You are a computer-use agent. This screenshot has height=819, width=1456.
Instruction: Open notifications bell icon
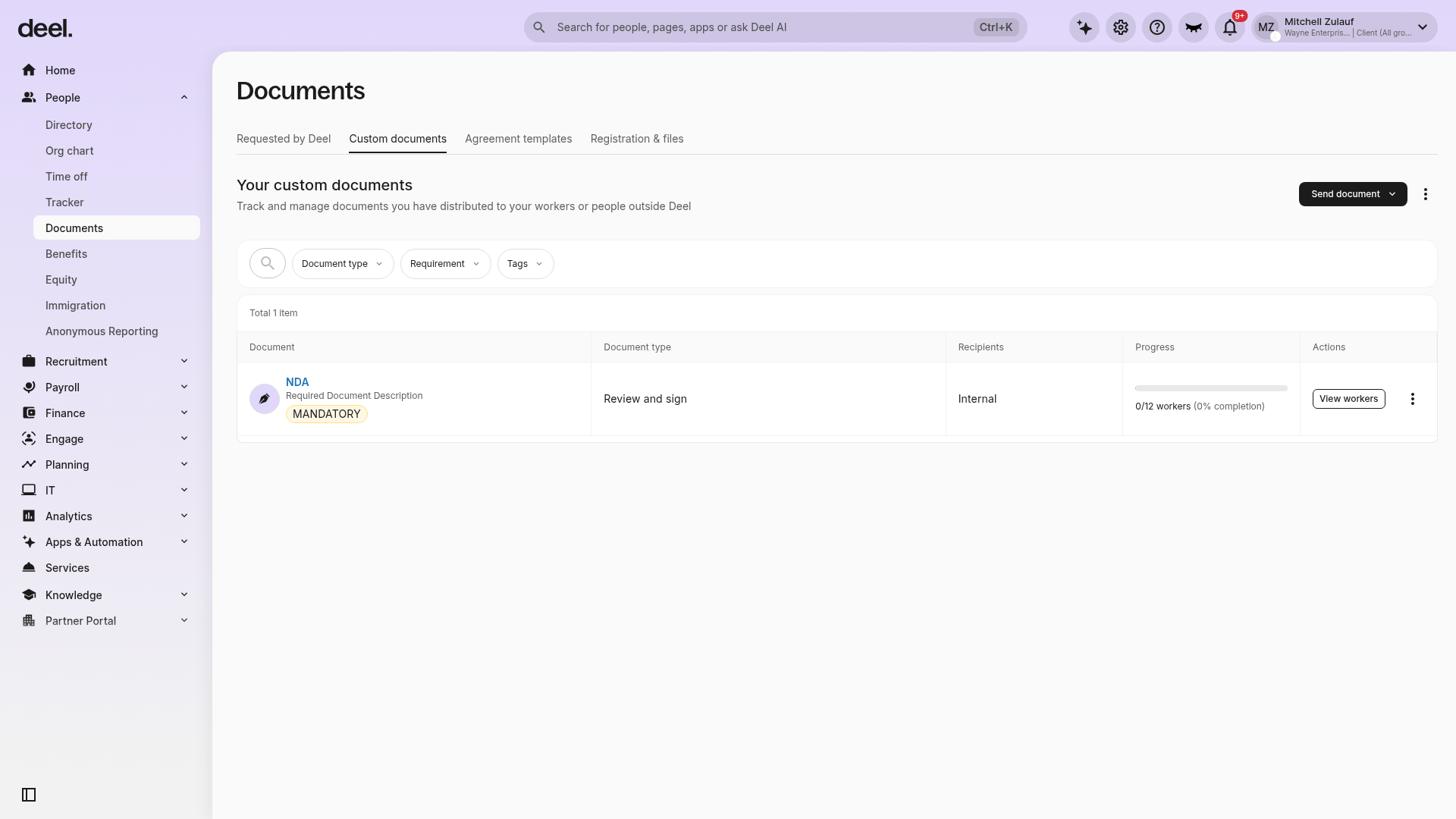click(x=1230, y=27)
